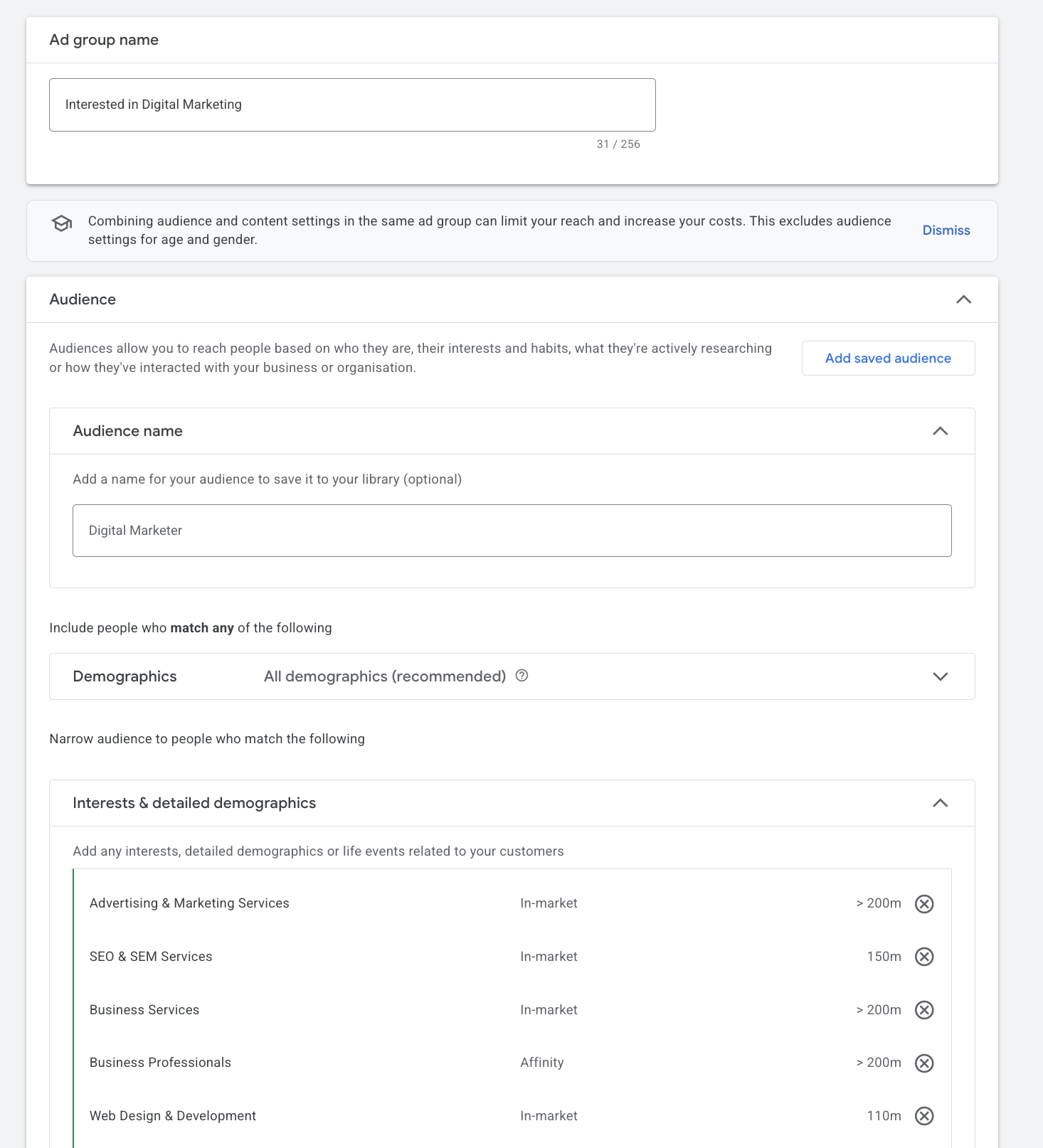Click In-market label for Web Design & Development
The image size is (1043, 1148).
point(549,1116)
